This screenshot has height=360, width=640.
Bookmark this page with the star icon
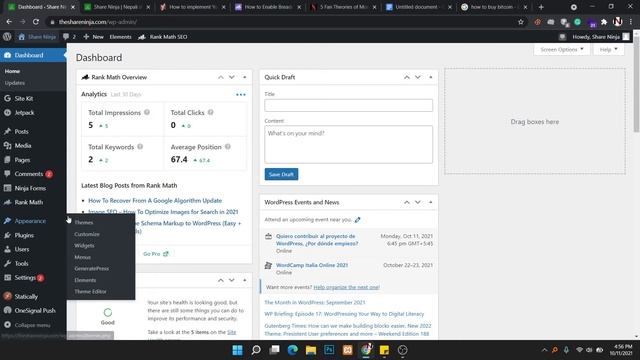pos(521,22)
